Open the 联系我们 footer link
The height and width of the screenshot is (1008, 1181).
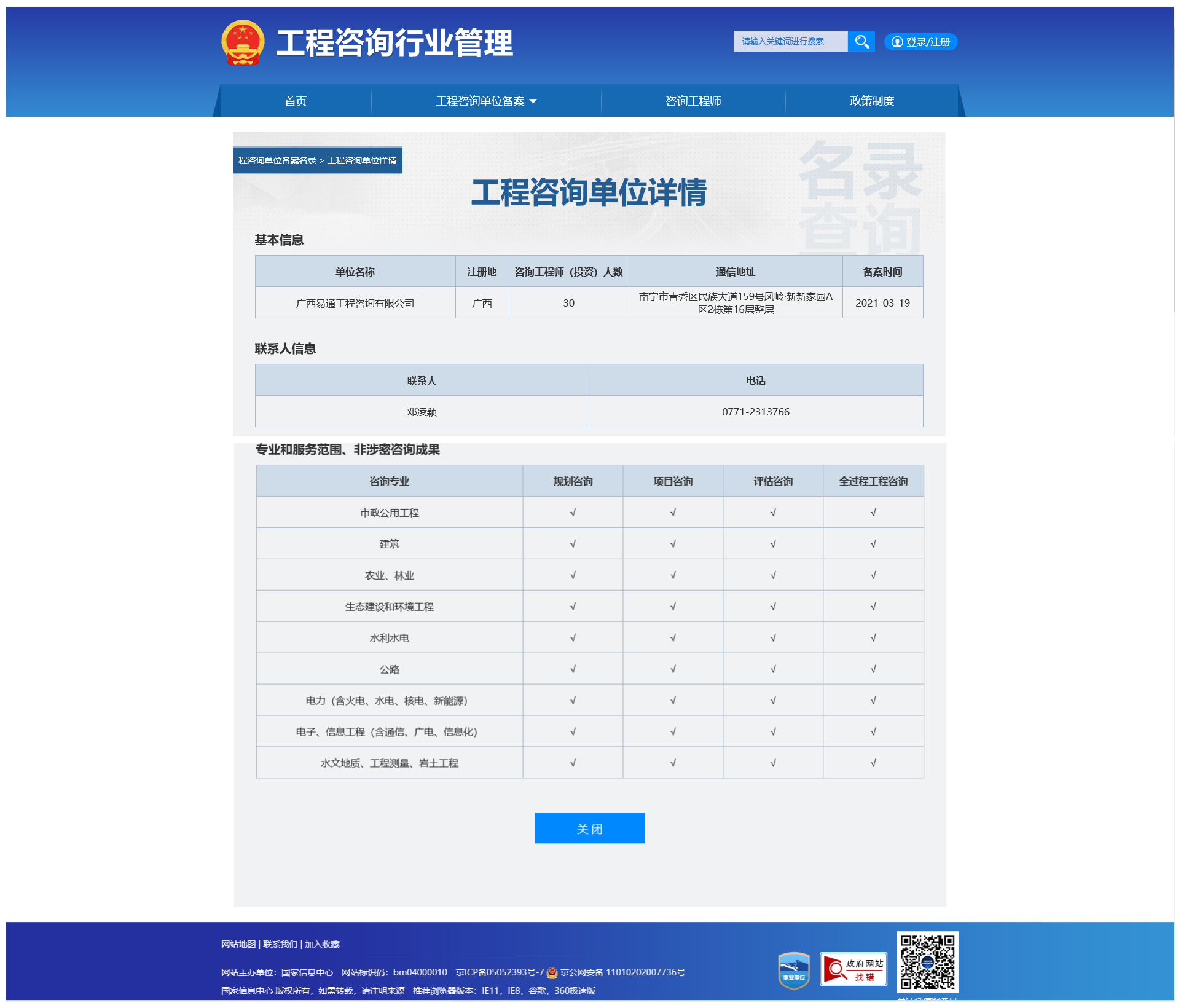point(280,944)
